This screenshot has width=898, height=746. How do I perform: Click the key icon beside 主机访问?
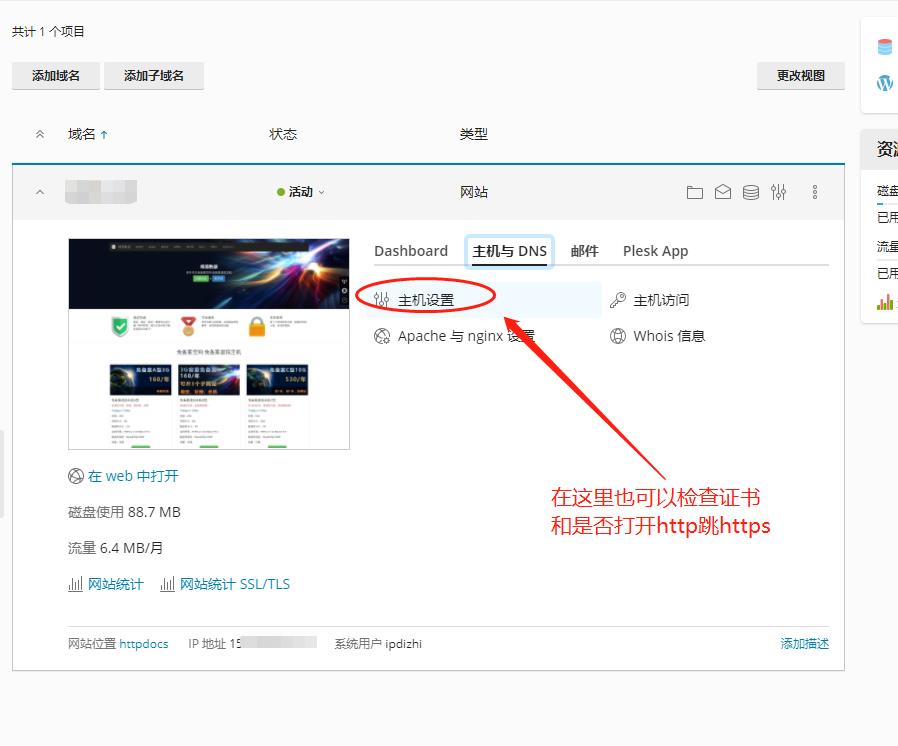pos(618,300)
